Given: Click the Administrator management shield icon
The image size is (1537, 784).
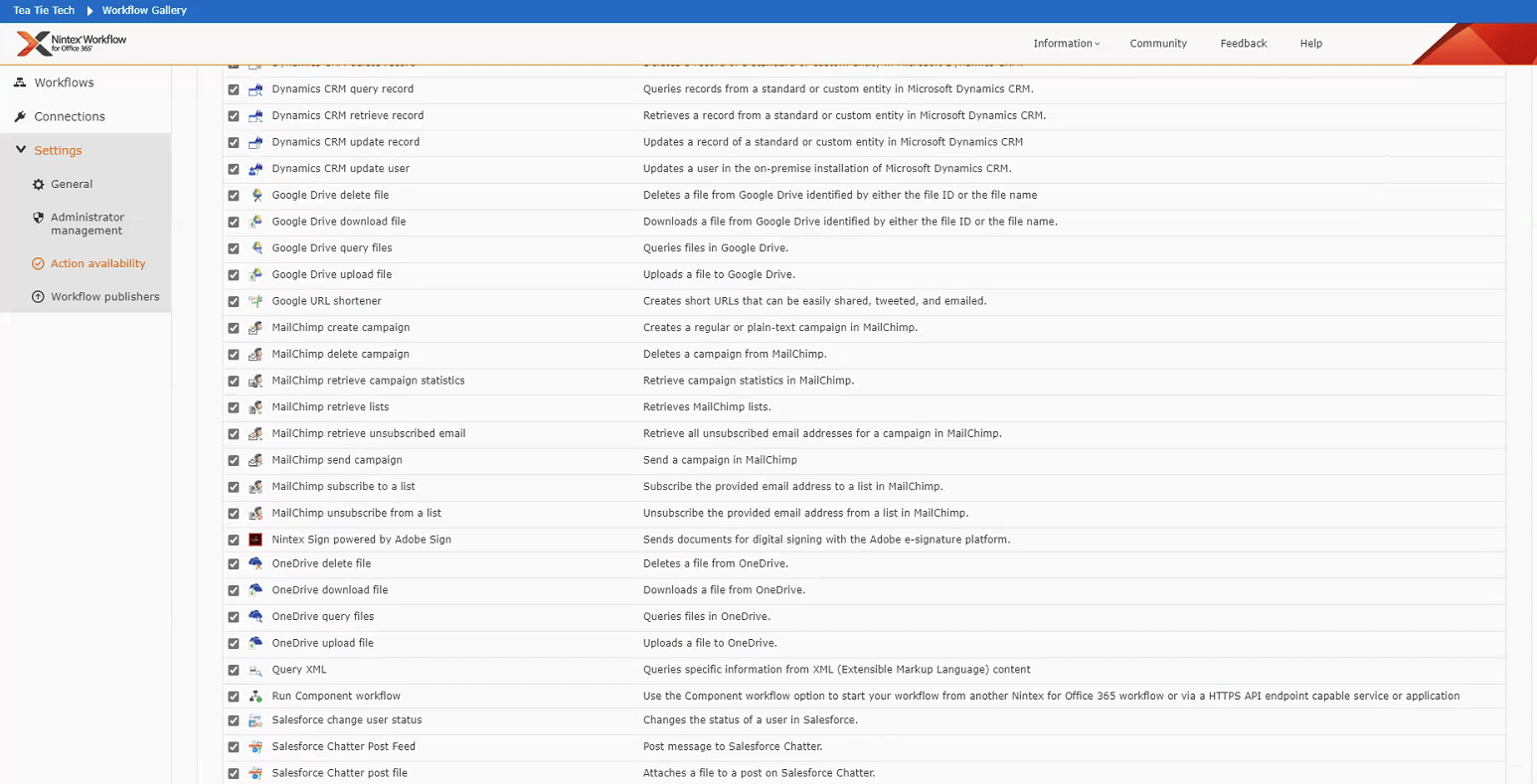Looking at the screenshot, I should point(39,218).
